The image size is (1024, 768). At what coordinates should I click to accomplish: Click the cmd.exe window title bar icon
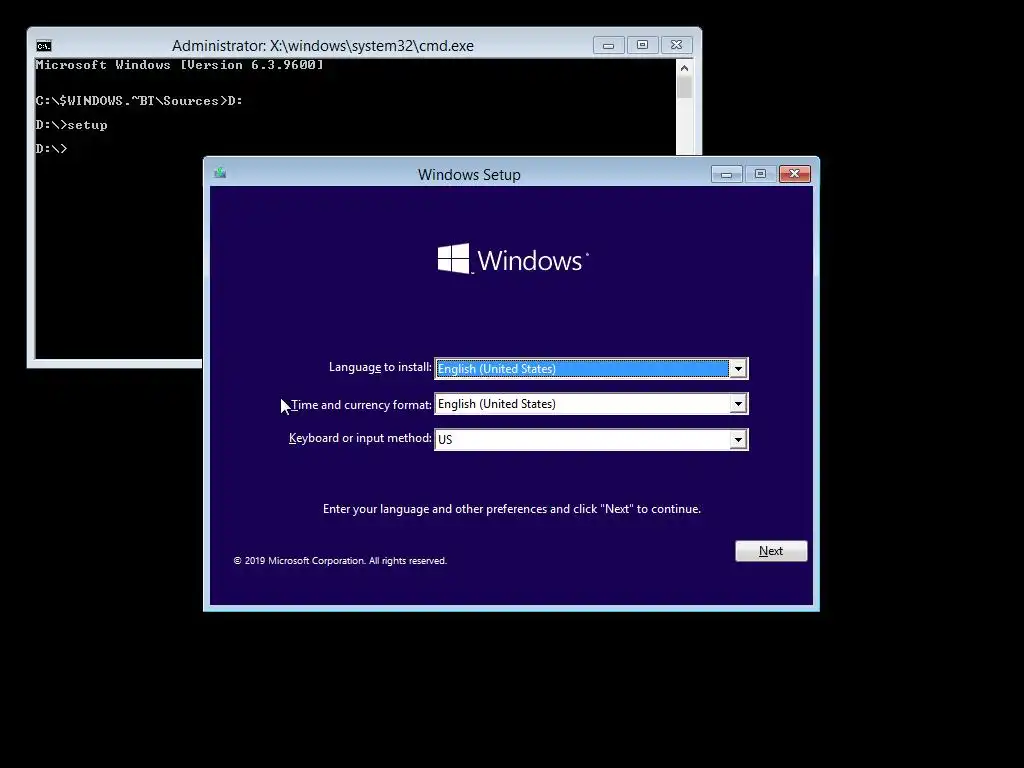point(44,46)
